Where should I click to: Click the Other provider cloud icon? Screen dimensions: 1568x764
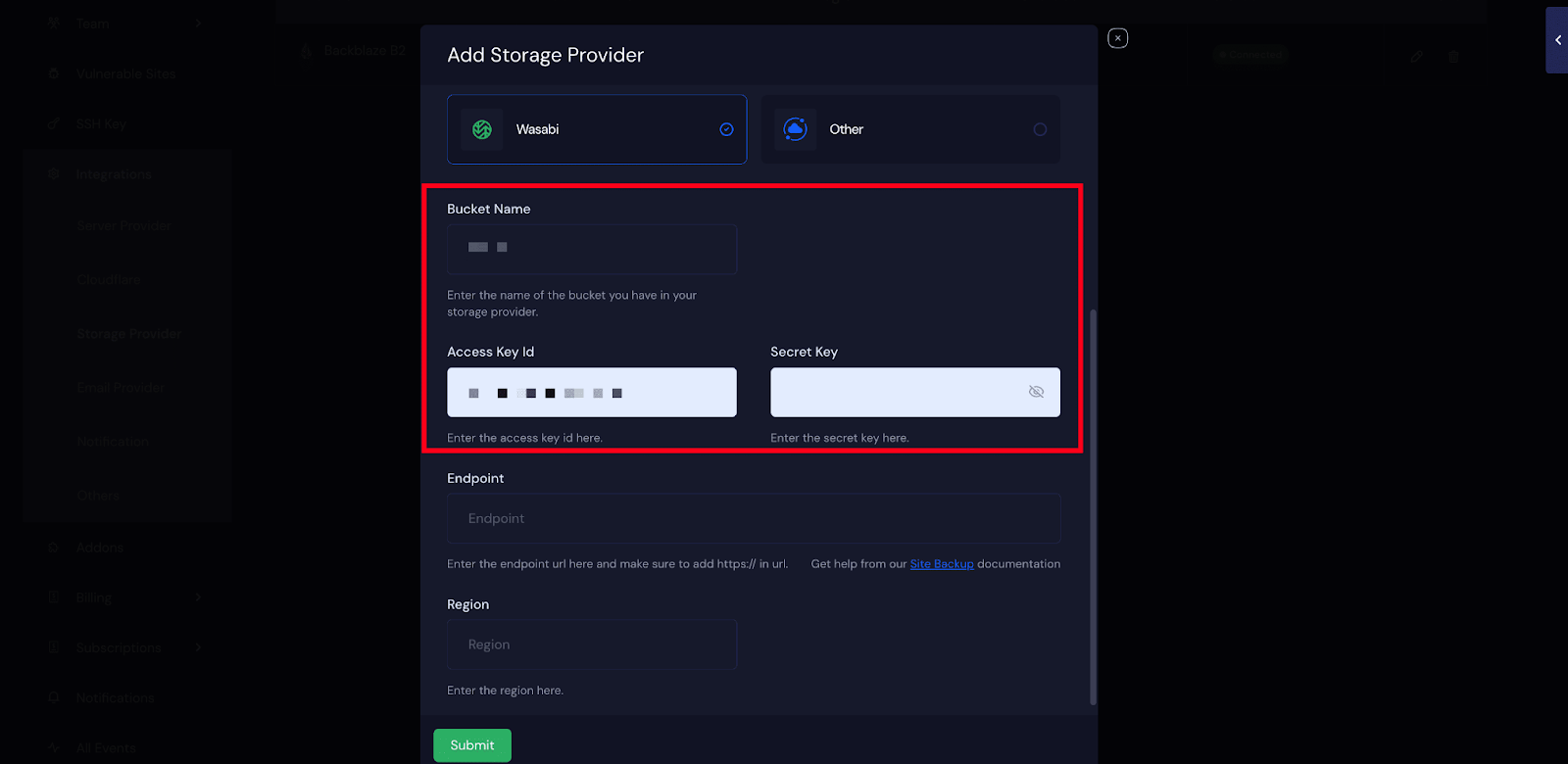point(796,129)
